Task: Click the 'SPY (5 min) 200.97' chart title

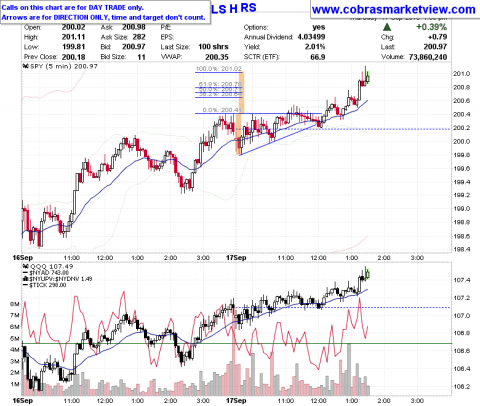Action: [x=64, y=66]
